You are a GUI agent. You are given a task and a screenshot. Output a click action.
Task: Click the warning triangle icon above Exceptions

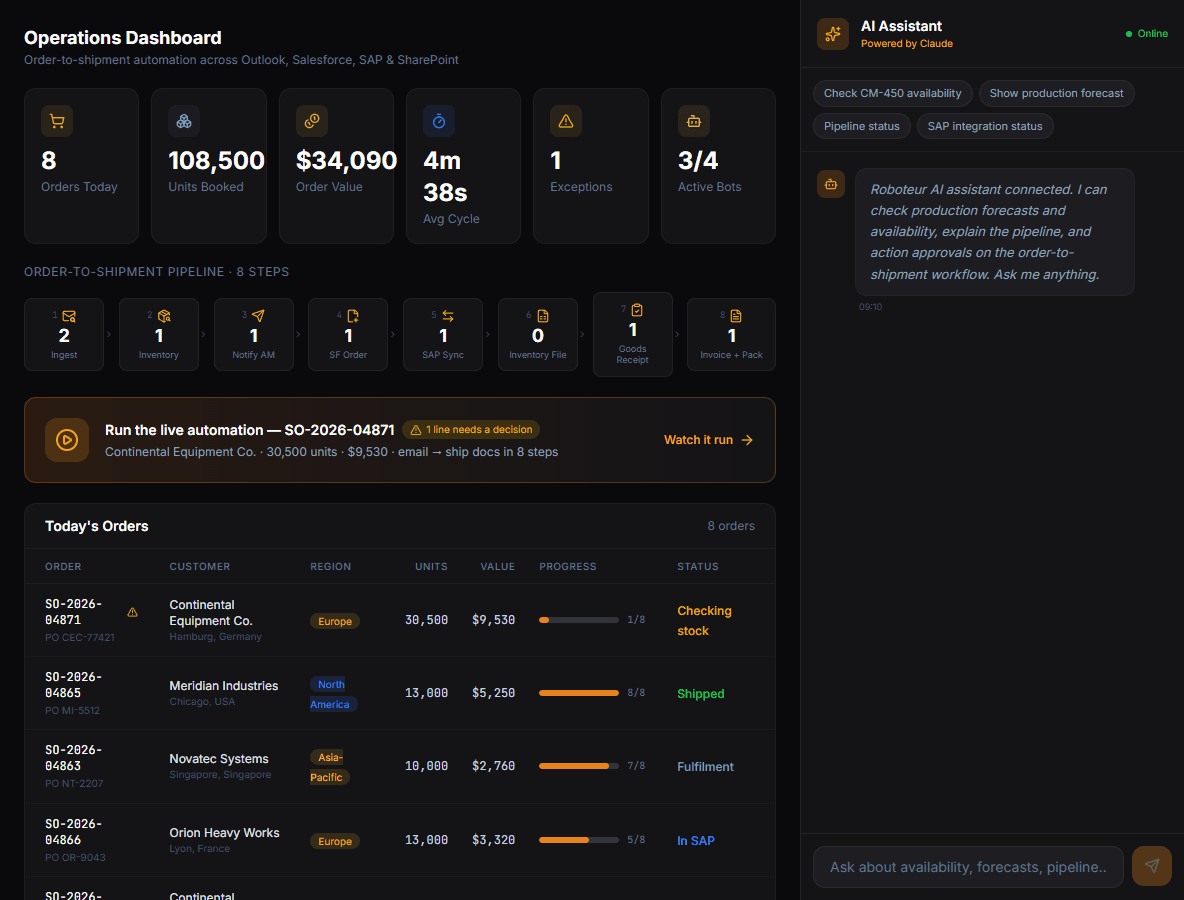coord(566,121)
